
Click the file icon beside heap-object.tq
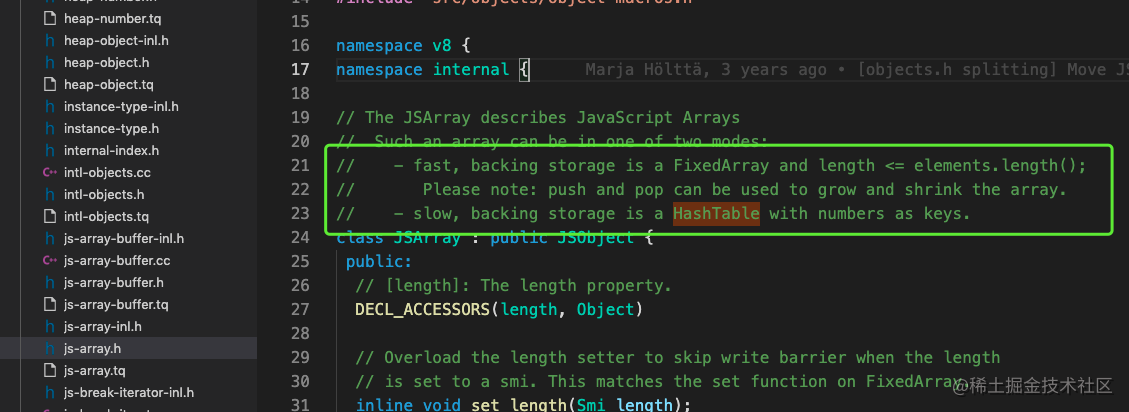click(x=49, y=84)
